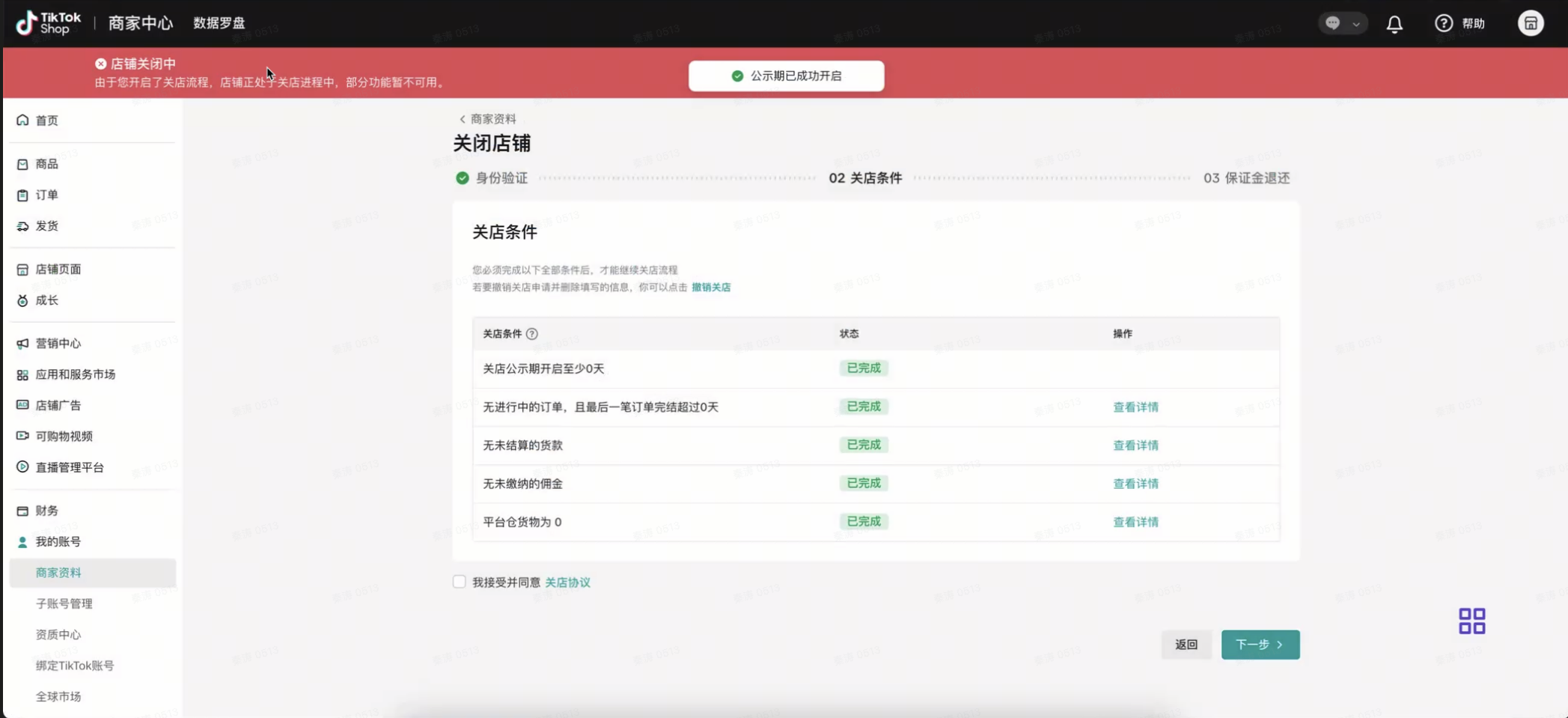
Task: Check the 我接受并同意 agreement checkbox
Action: click(x=460, y=582)
